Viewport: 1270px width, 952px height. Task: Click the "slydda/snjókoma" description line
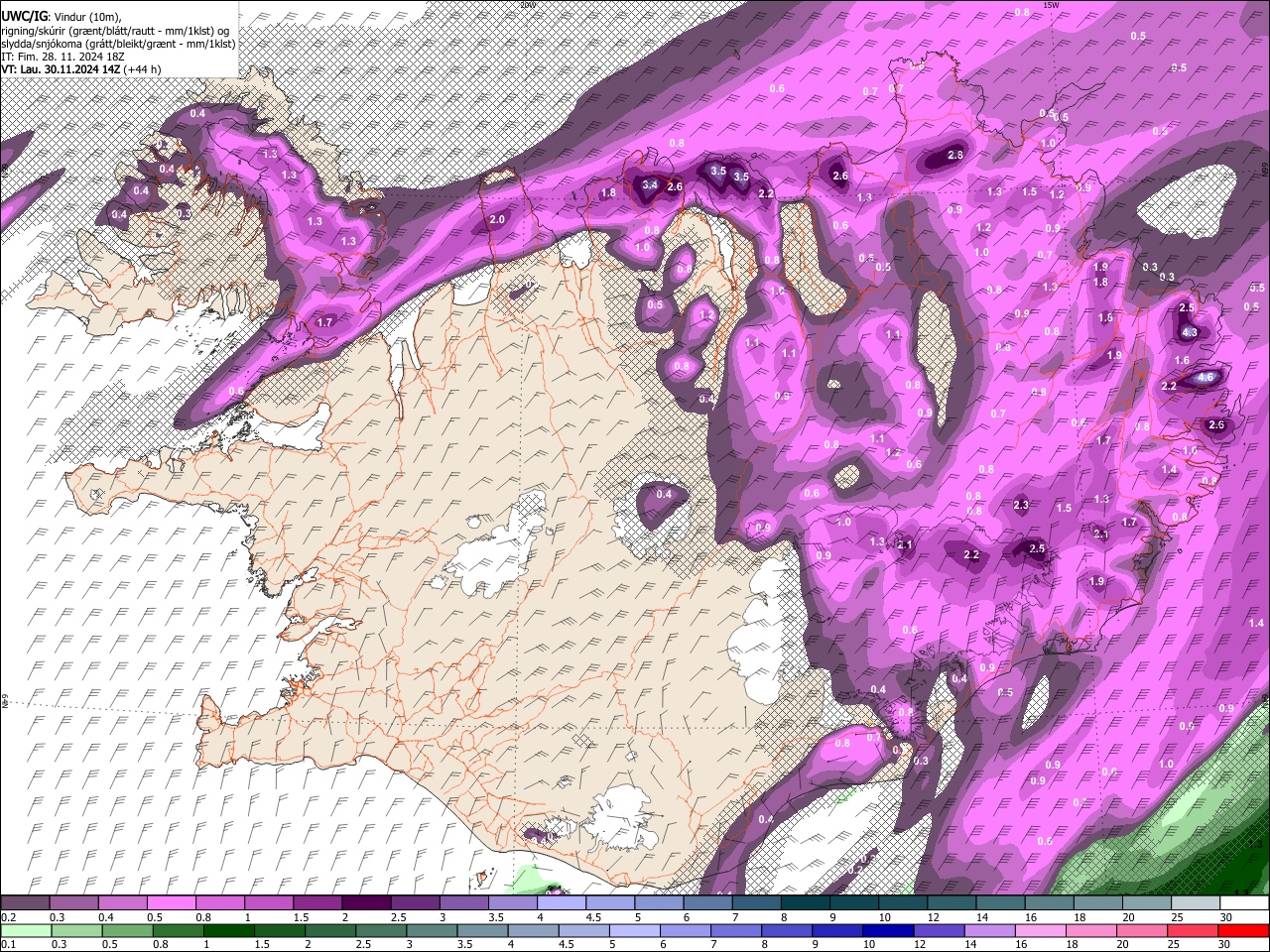point(118,43)
